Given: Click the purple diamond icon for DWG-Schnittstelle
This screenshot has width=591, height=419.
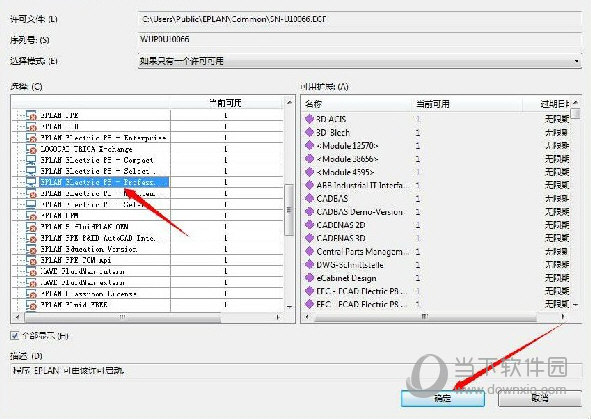Looking at the screenshot, I should (309, 265).
